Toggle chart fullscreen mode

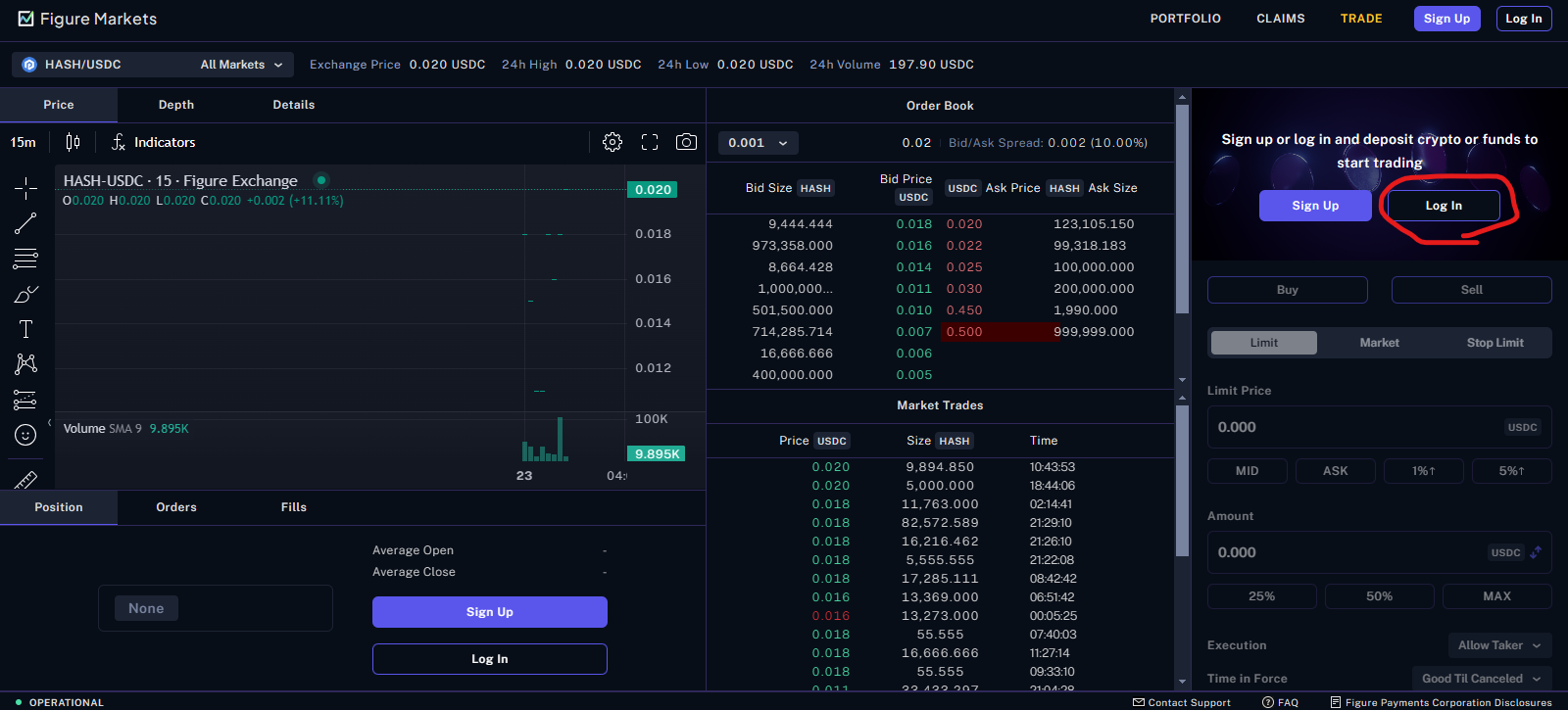coord(650,142)
